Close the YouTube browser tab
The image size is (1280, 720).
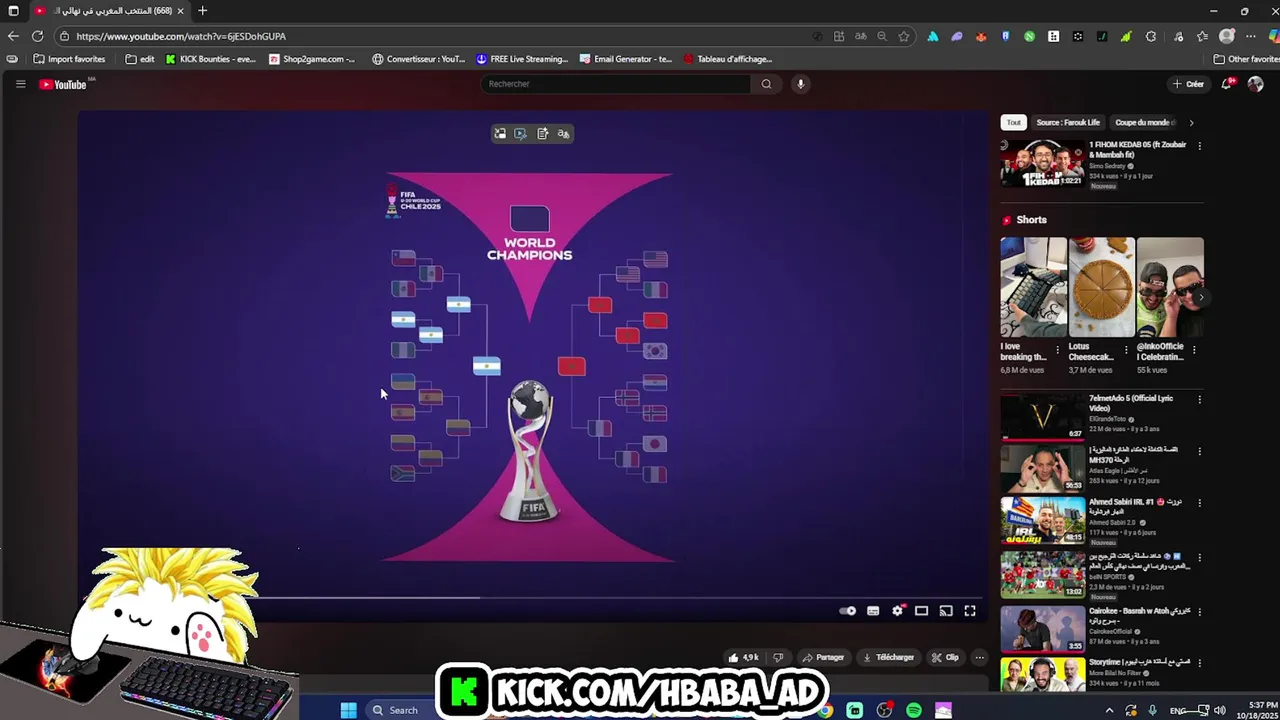(x=180, y=10)
